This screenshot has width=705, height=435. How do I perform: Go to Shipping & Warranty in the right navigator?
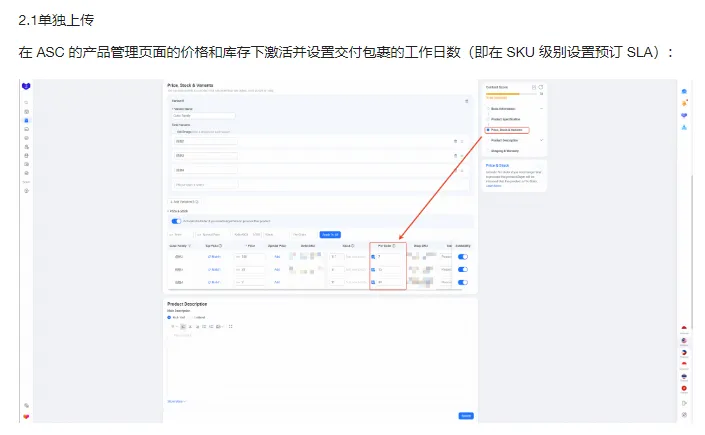[504, 151]
